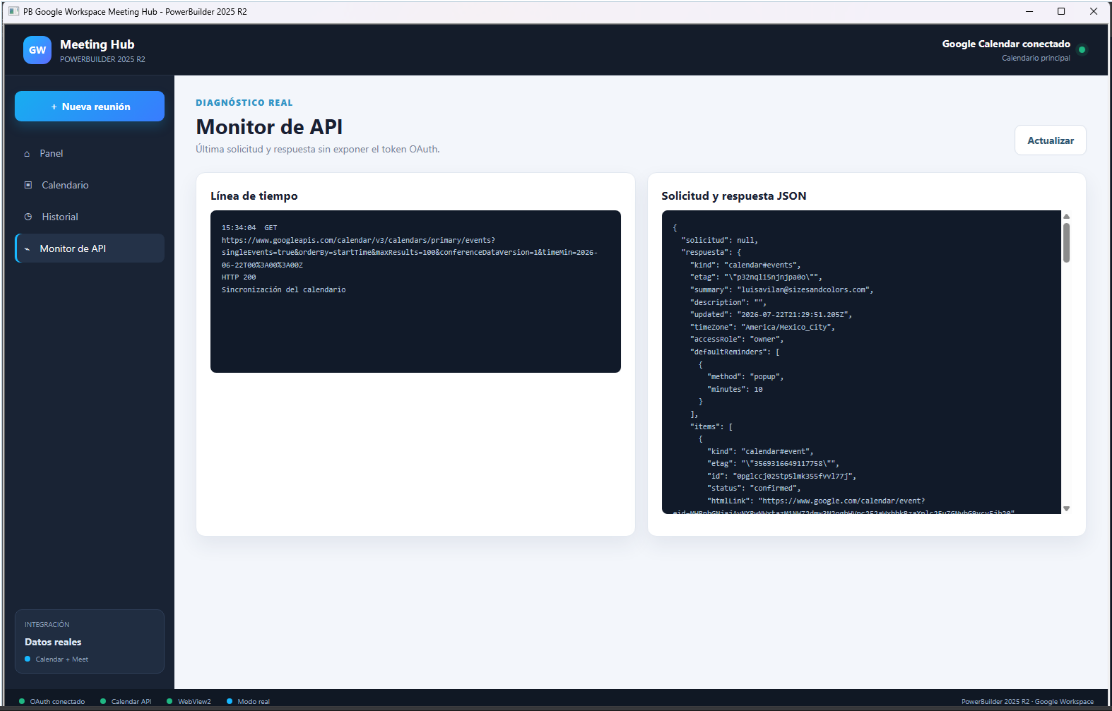Click 'Sincronización del calendario' log line

(x=284, y=290)
